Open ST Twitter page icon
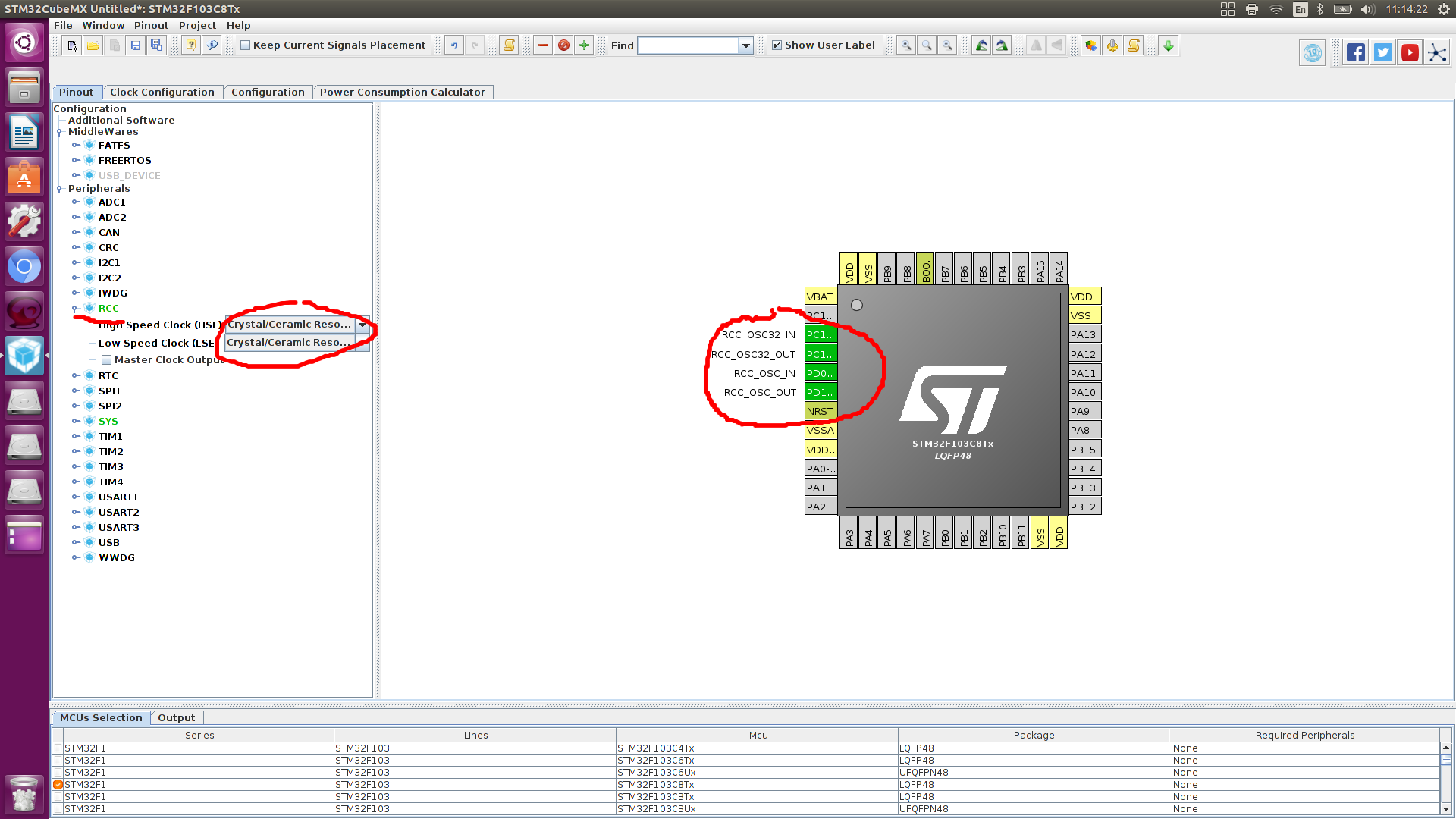The width and height of the screenshot is (1456, 819). point(1383,52)
